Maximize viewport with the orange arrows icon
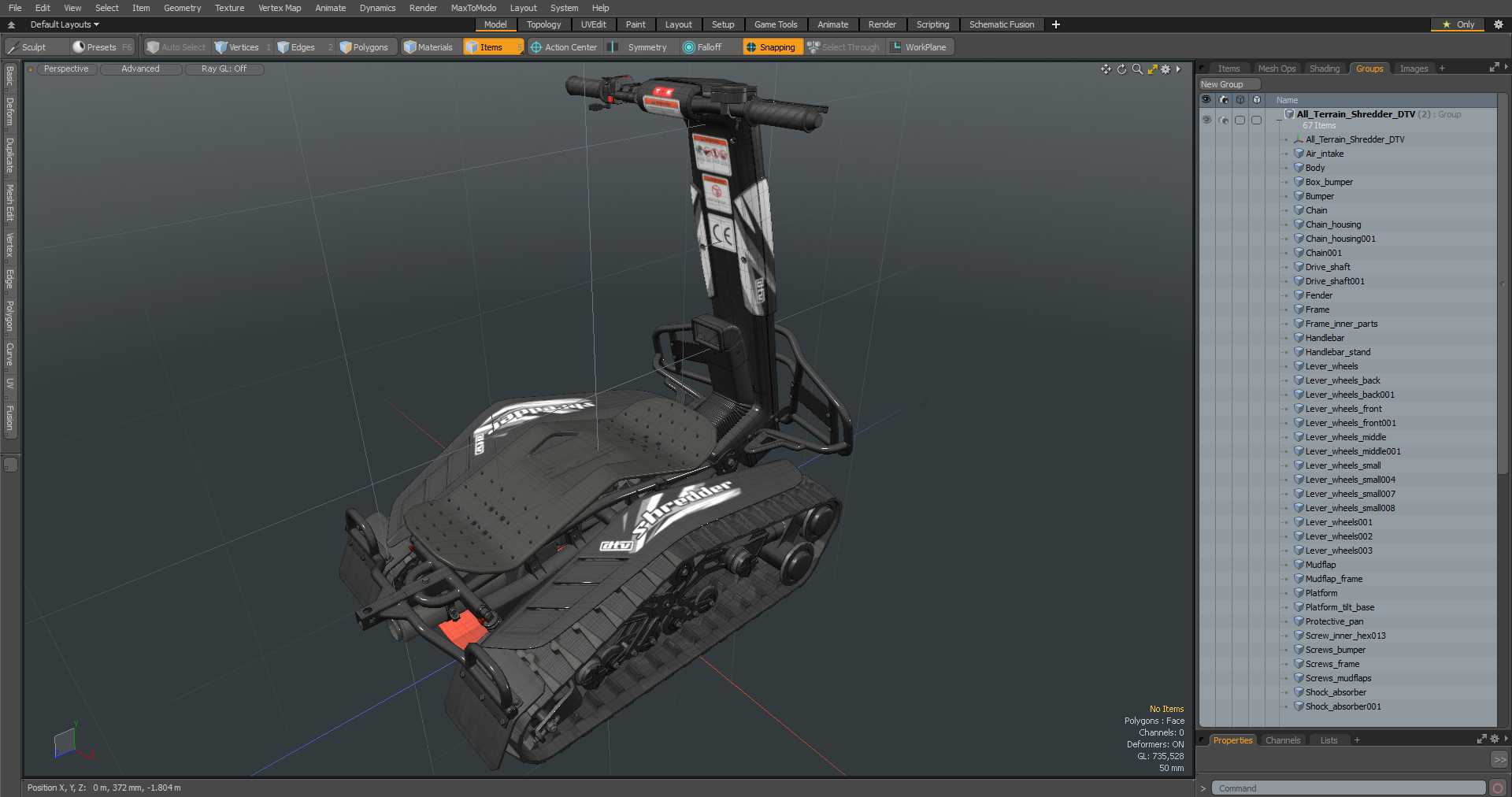 (1152, 69)
